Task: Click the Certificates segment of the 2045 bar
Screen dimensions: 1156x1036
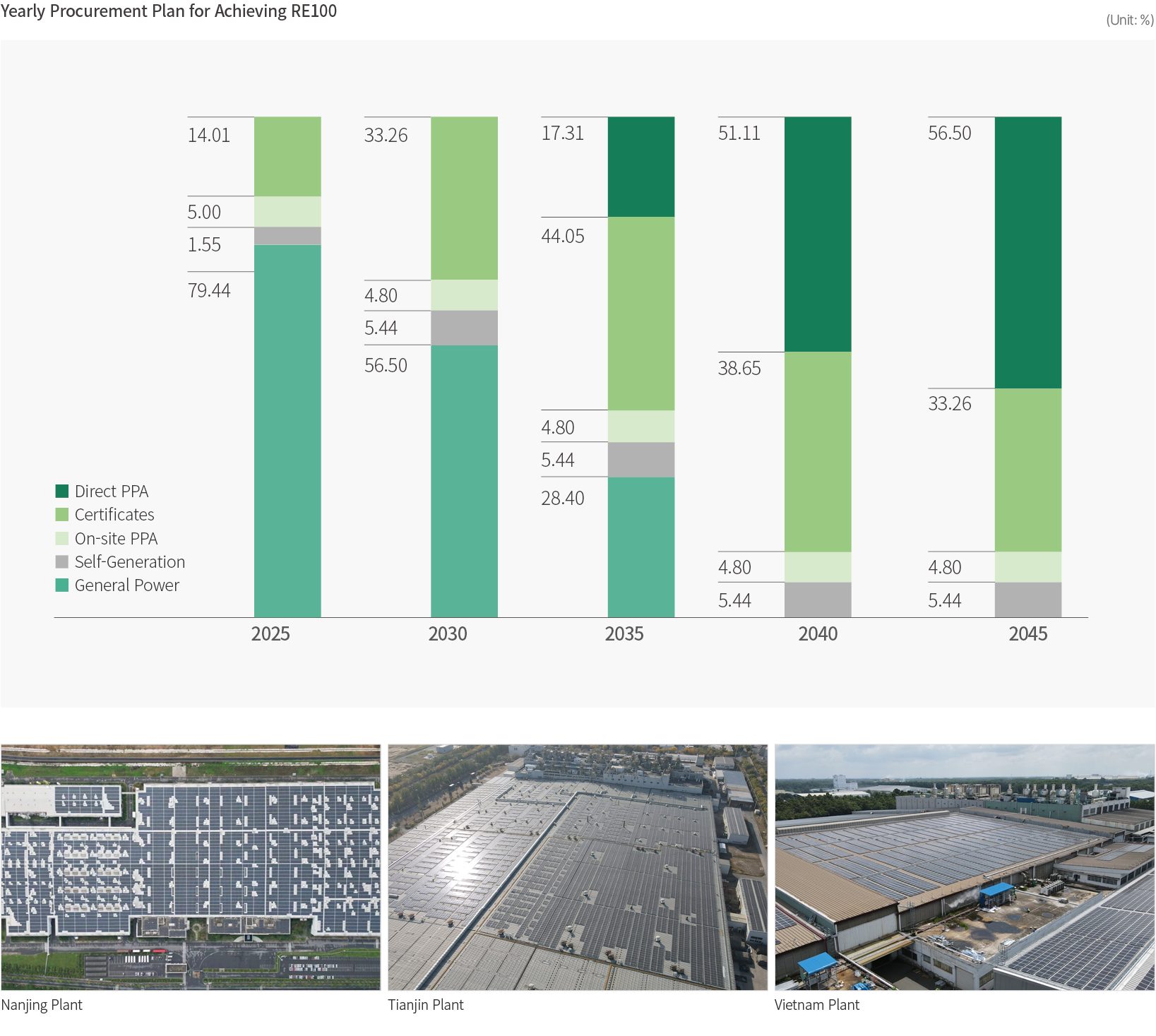Action: (1028, 470)
